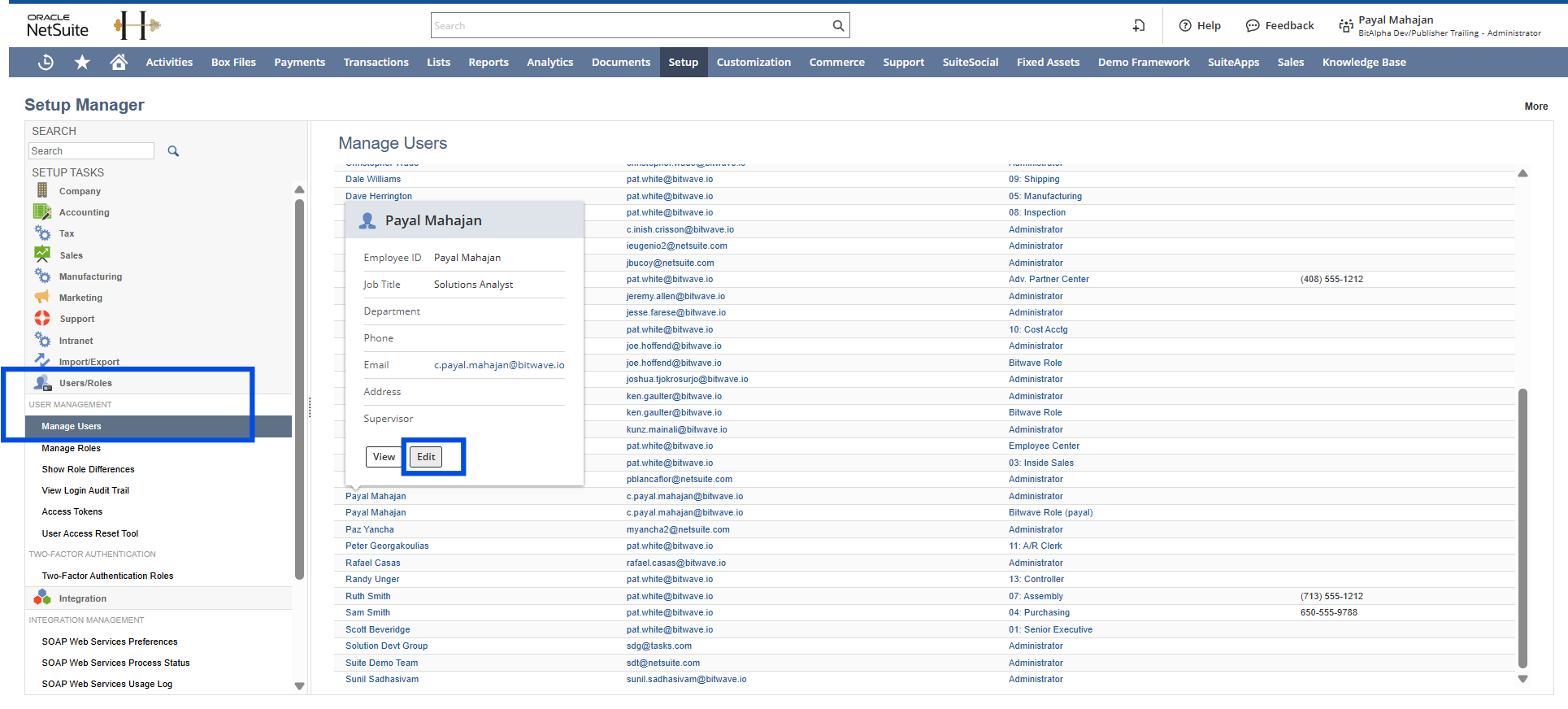
Task: Click the Help question mark icon
Action: pos(1185,26)
